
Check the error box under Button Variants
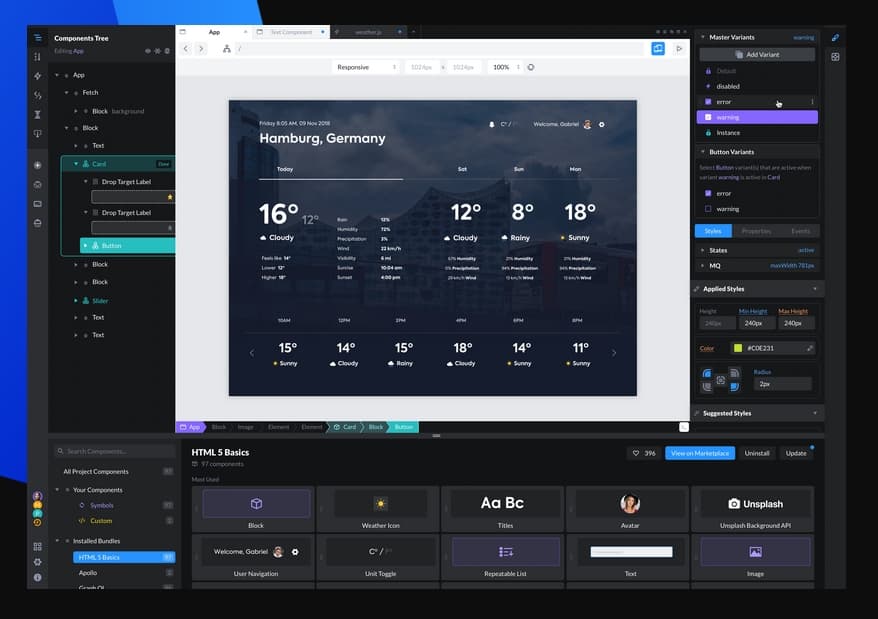tap(708, 193)
